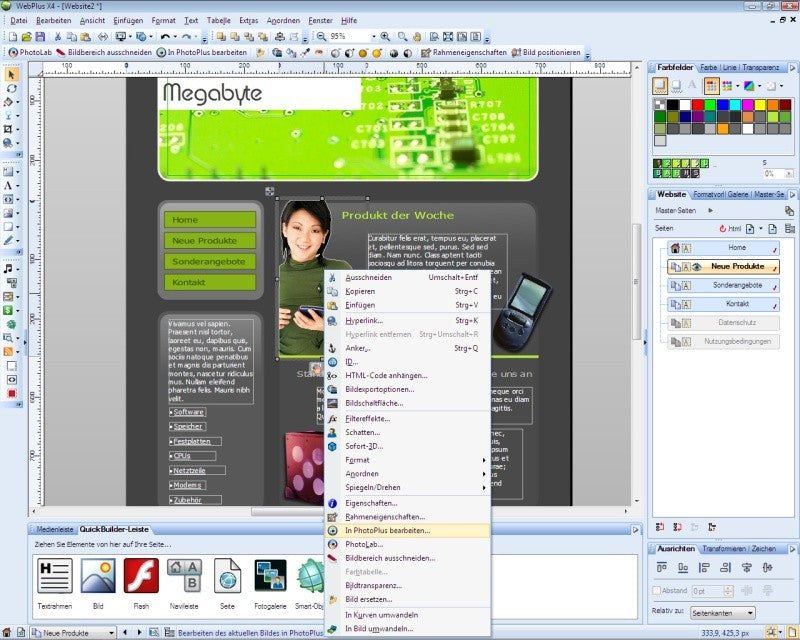Open the add page dropdown arrow in Seiten
The image size is (800, 640).
click(x=761, y=229)
